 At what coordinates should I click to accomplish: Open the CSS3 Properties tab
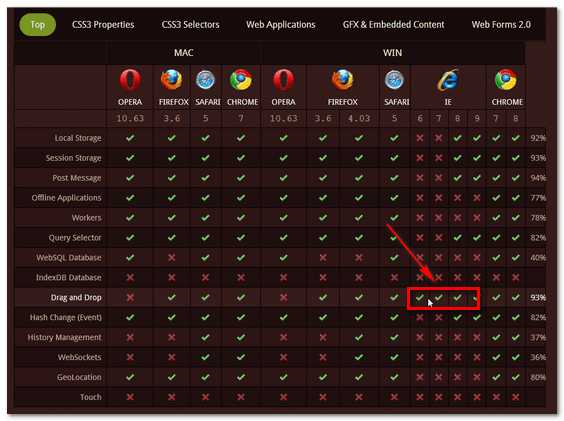click(x=103, y=24)
